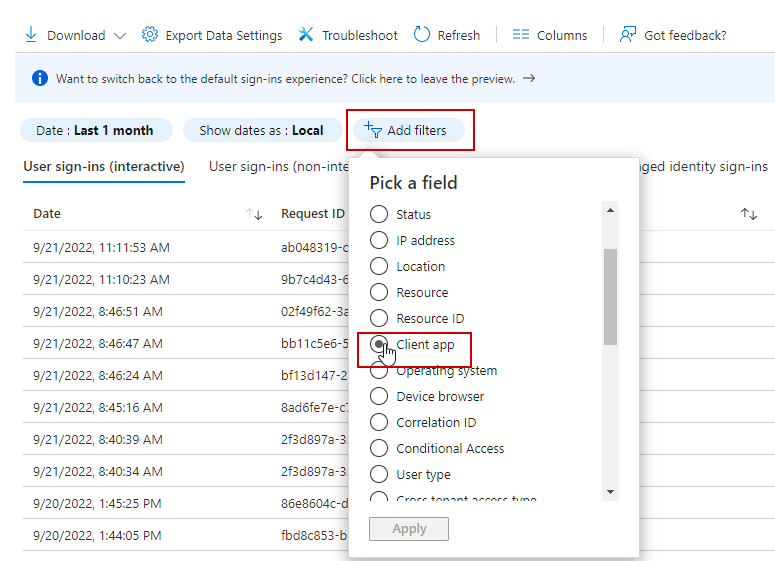The height and width of the screenshot is (561, 775).
Task: Sort by Date column arrows
Action: tap(254, 214)
